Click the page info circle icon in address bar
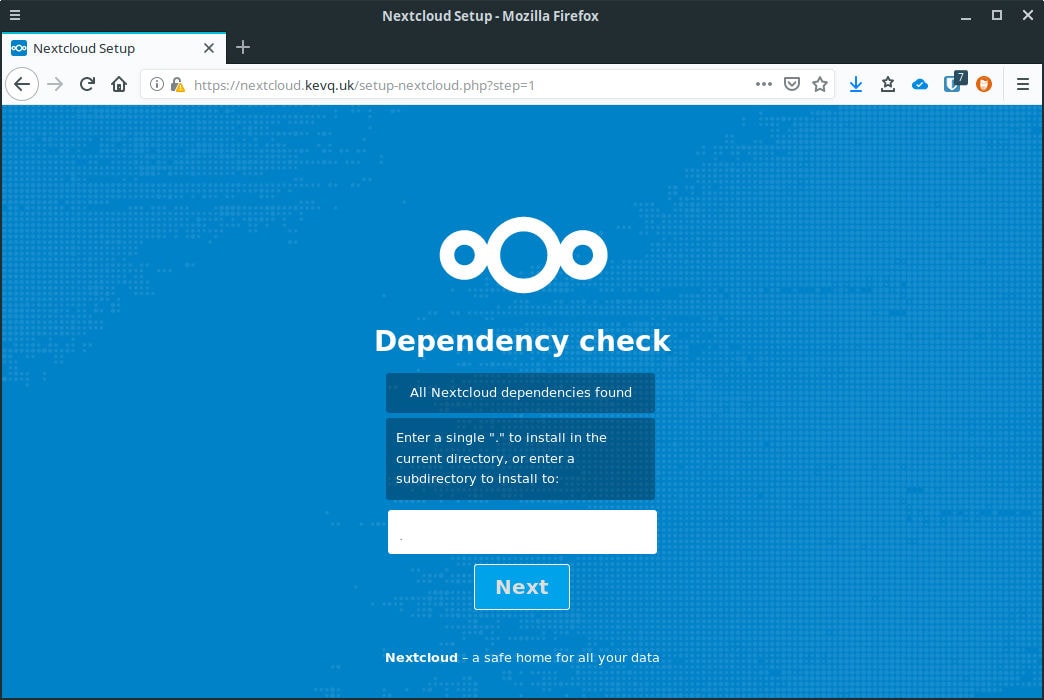Screen dimensions: 1044x700 [x=157, y=84]
